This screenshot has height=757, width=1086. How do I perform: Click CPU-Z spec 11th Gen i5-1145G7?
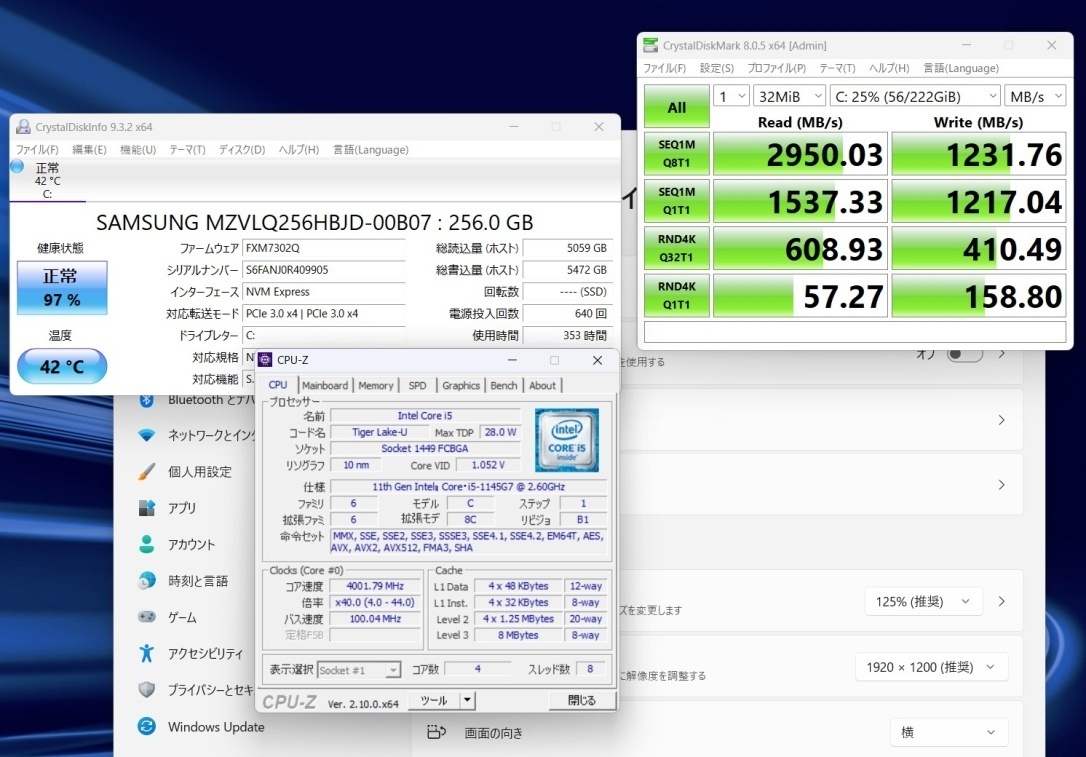(468, 486)
